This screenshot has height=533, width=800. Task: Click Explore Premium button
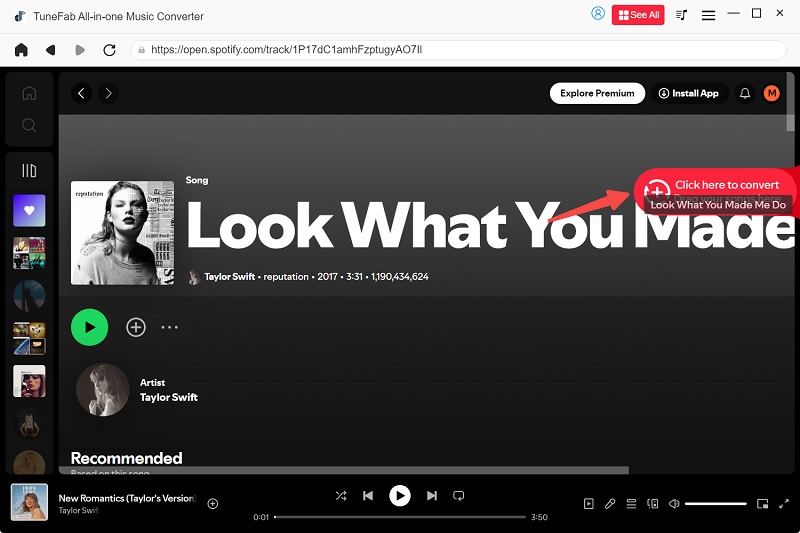click(x=597, y=93)
